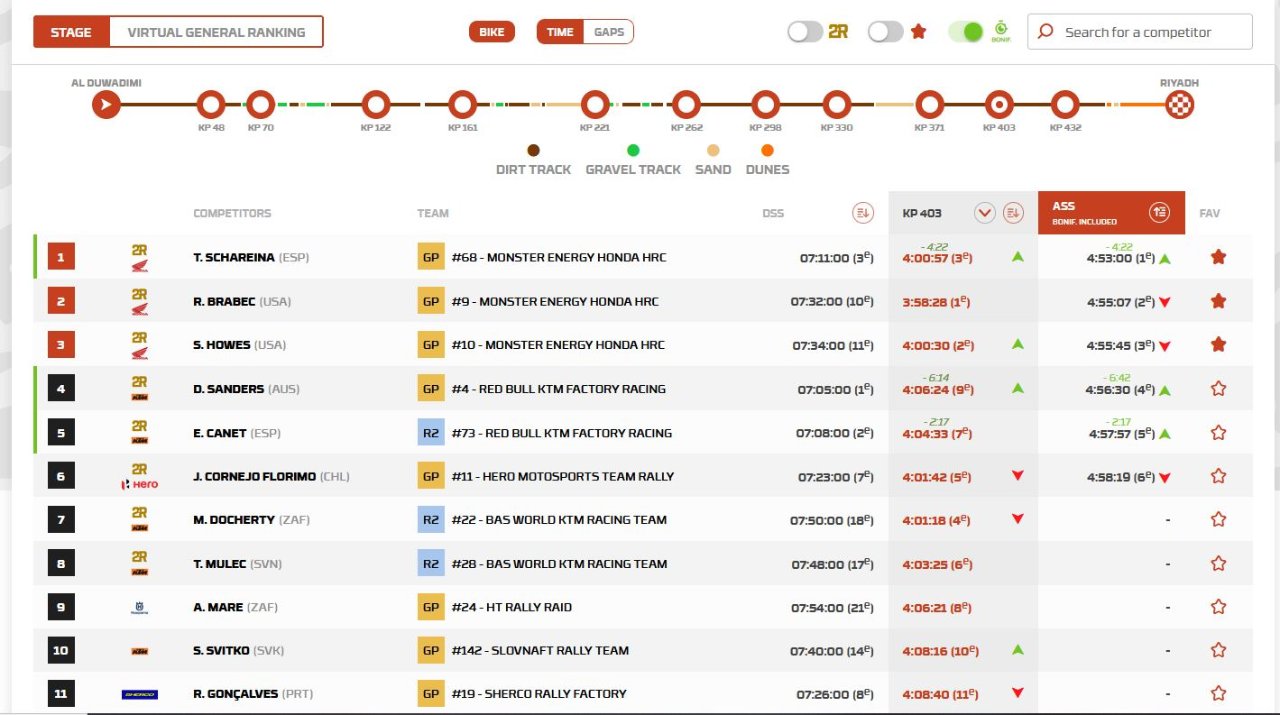Open the BIKE category selector
Screen dimensions: 1280x715
pyautogui.click(x=491, y=32)
